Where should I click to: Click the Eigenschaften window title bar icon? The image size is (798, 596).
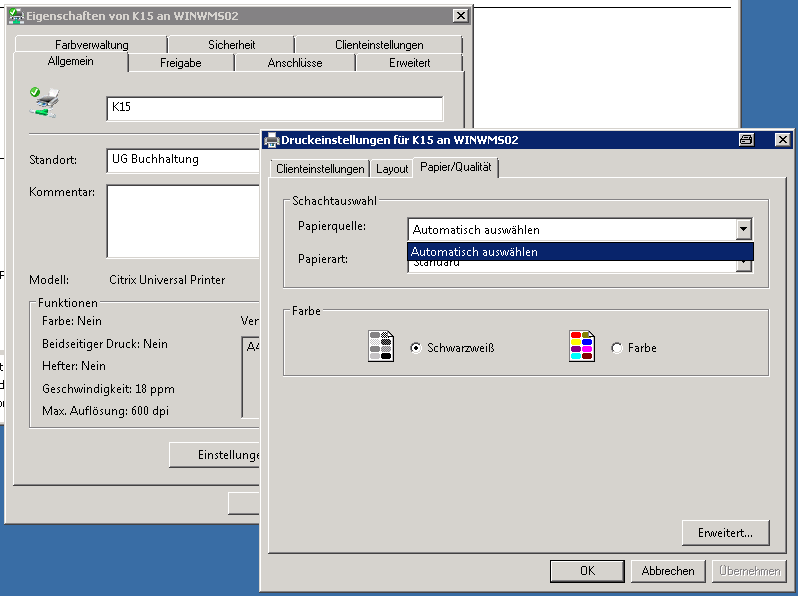click(16, 16)
